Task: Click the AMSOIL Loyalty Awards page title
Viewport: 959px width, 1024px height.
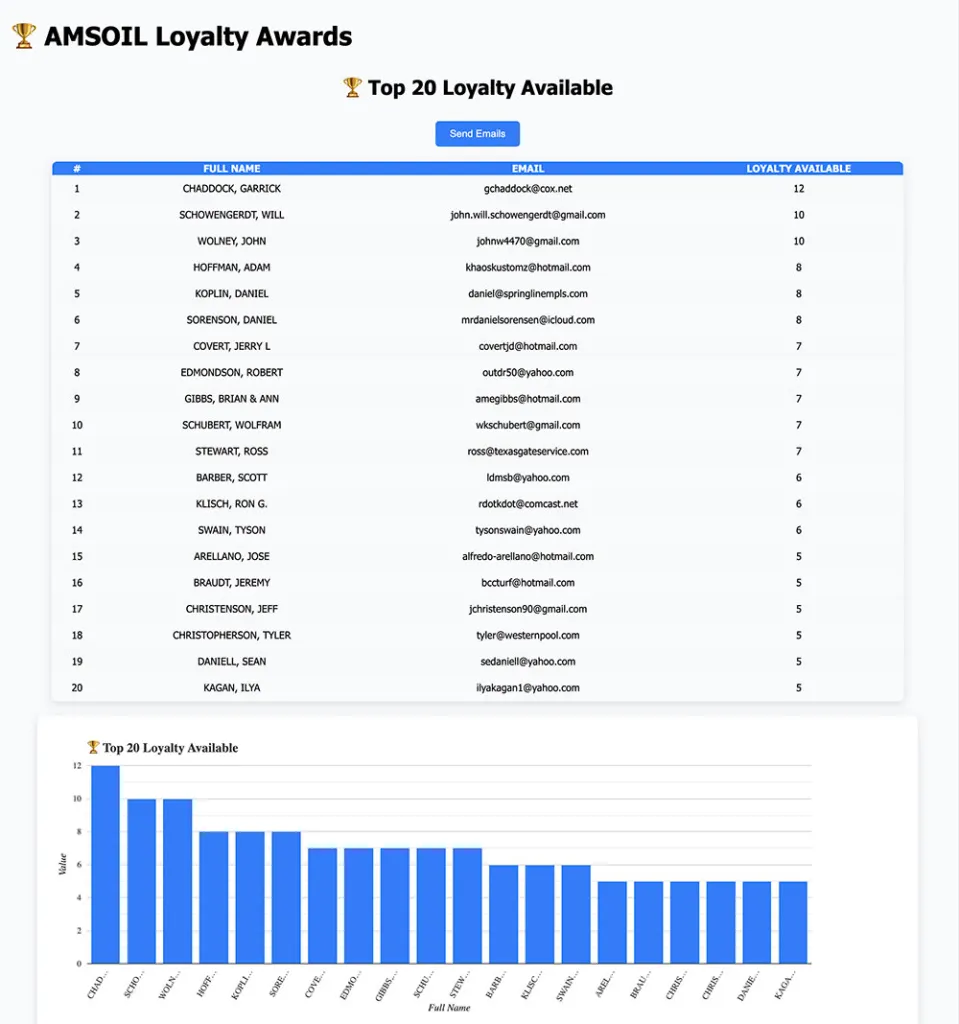Action: click(x=198, y=37)
